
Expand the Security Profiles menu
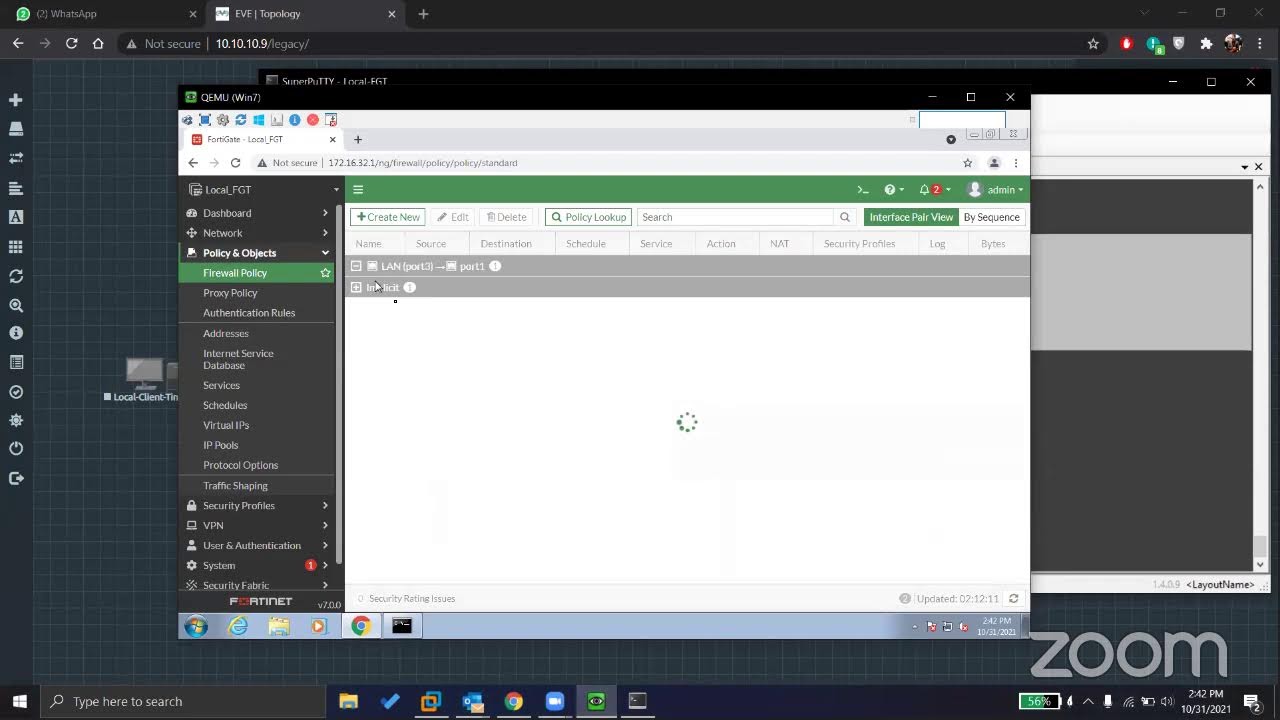coord(257,506)
